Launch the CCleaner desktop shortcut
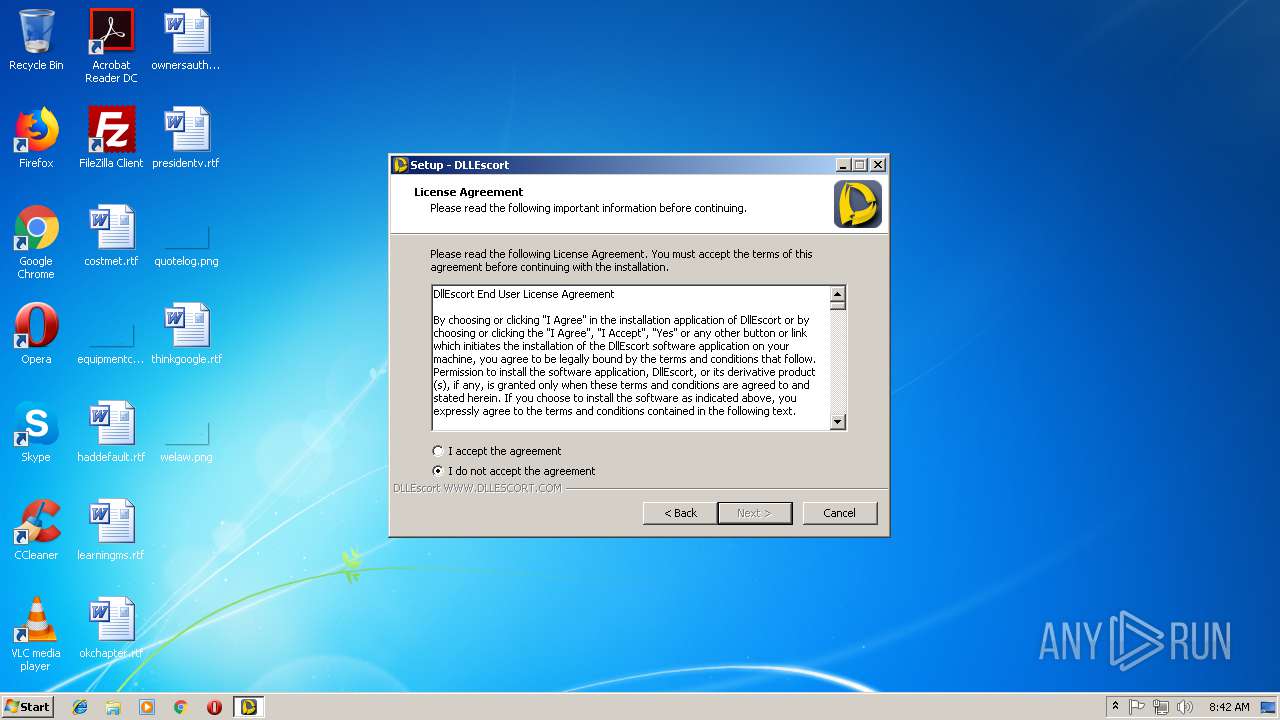1280x720 pixels. (x=36, y=530)
